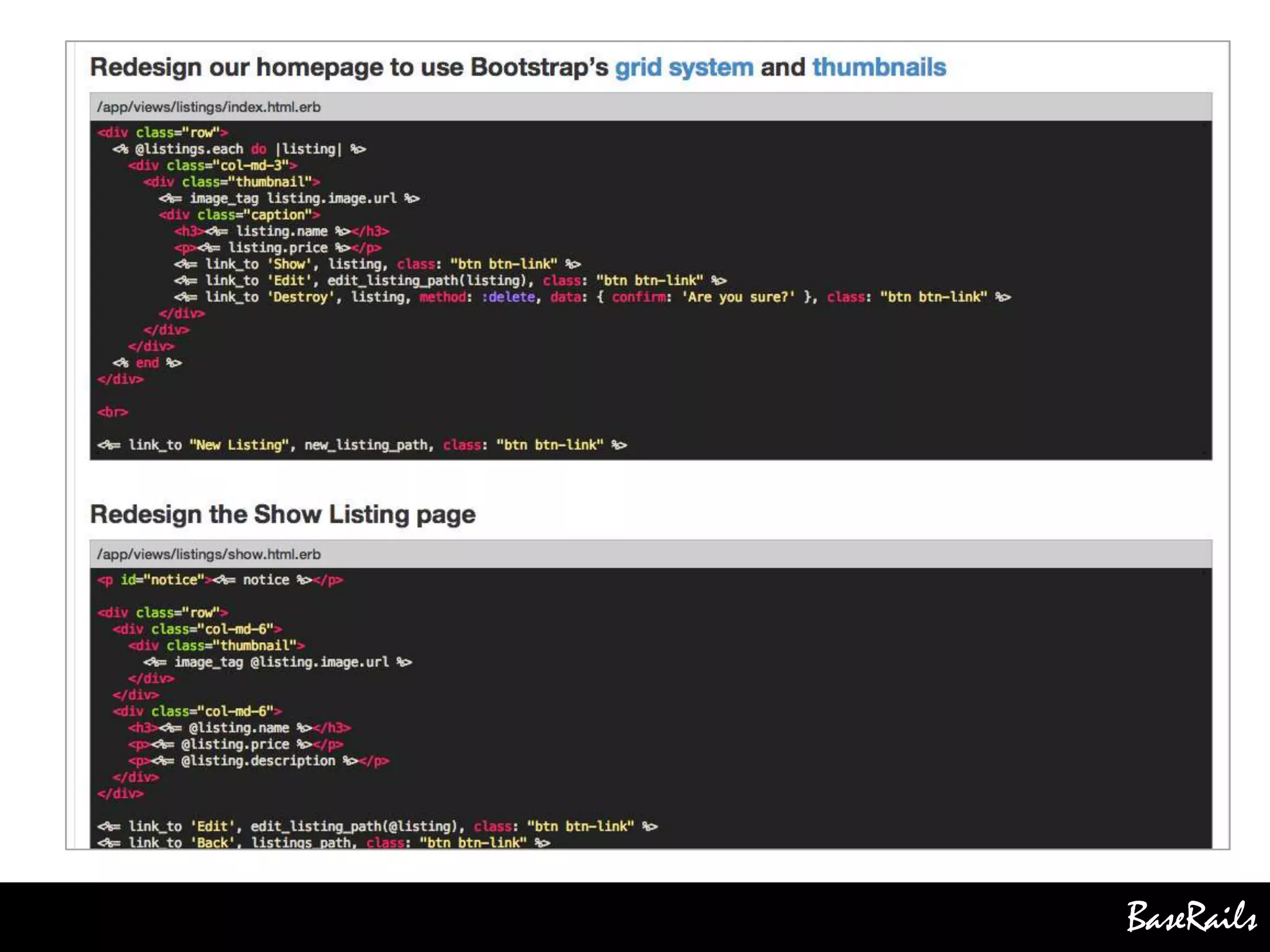This screenshot has height=952, width=1270.
Task: Click the br tag in code block
Action: click(x=112, y=412)
